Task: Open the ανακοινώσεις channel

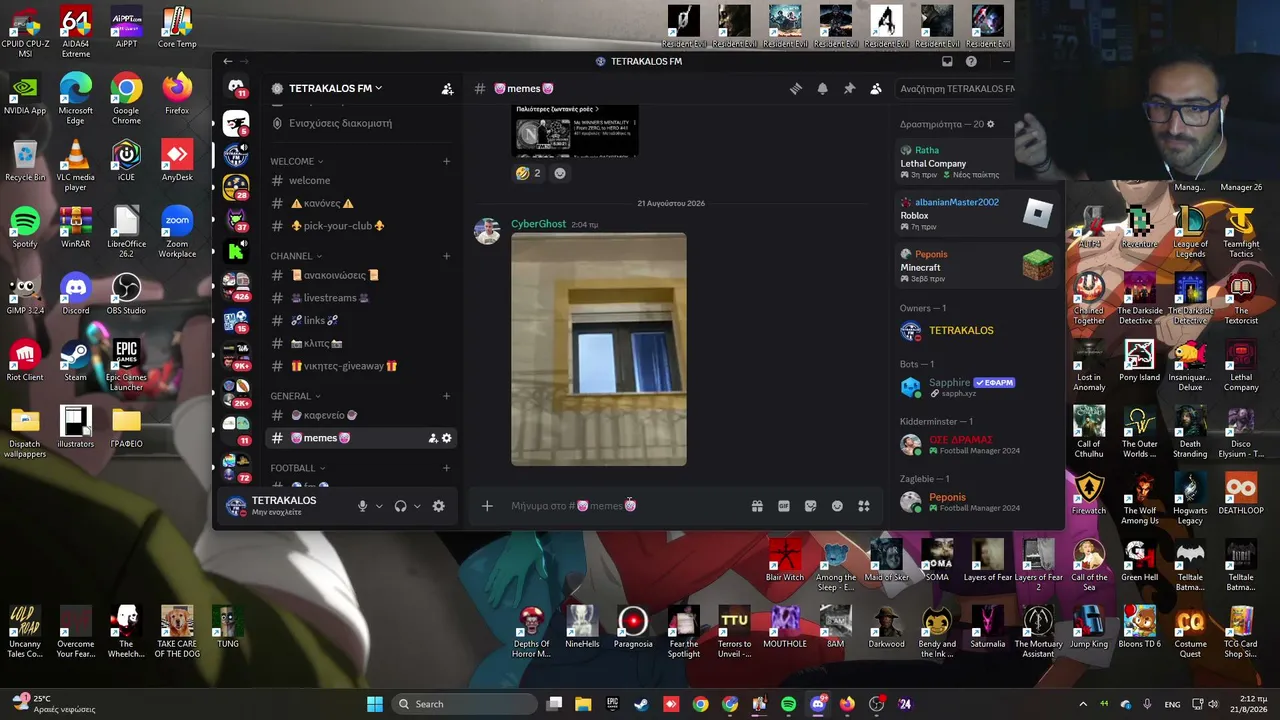Action: tap(360, 275)
